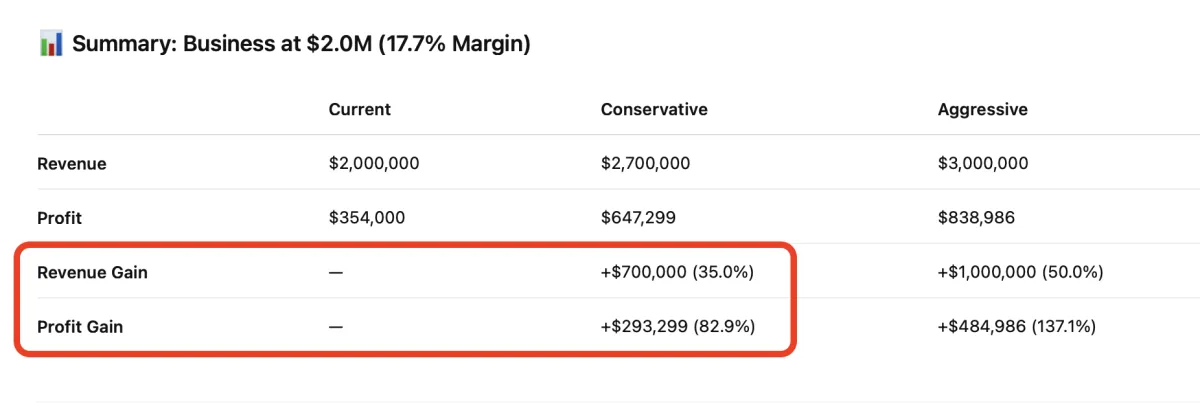
Task: Click the Revenue Gain row label
Action: click(x=92, y=272)
